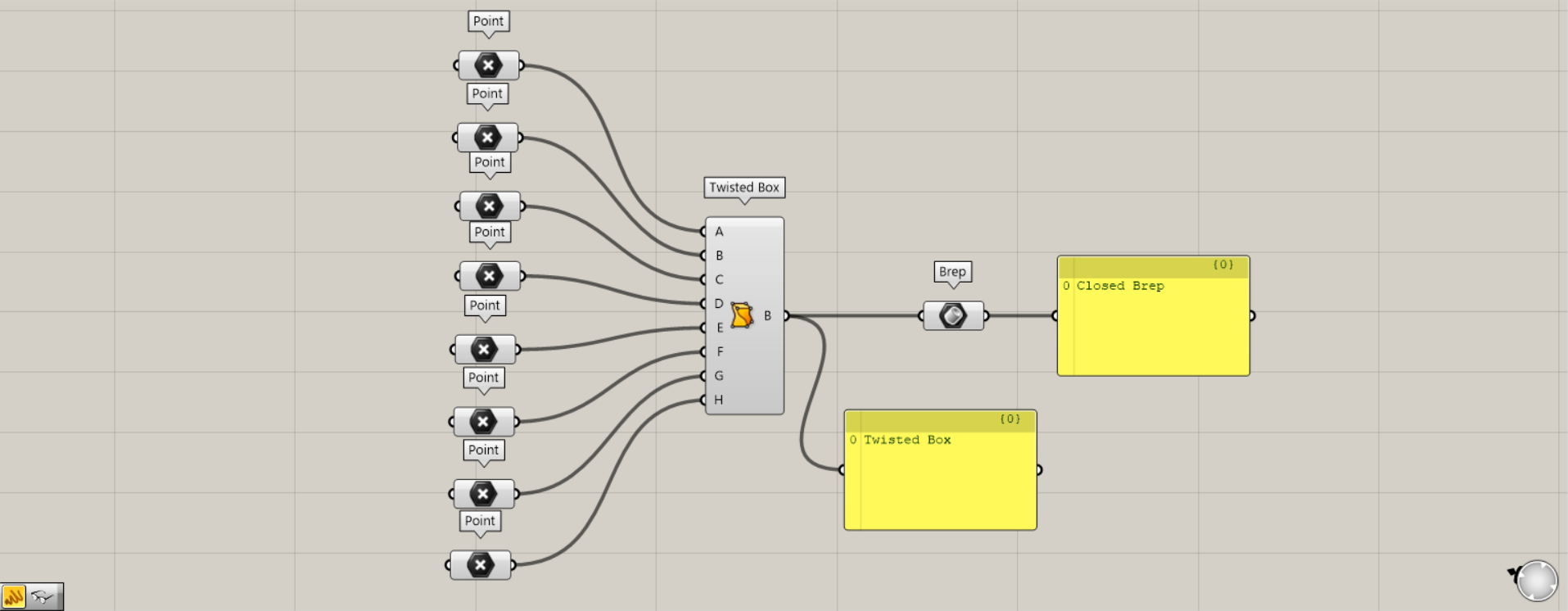Viewport: 1568px width, 611px height.
Task: Click input G on the Twisted Box component
Action: [719, 376]
